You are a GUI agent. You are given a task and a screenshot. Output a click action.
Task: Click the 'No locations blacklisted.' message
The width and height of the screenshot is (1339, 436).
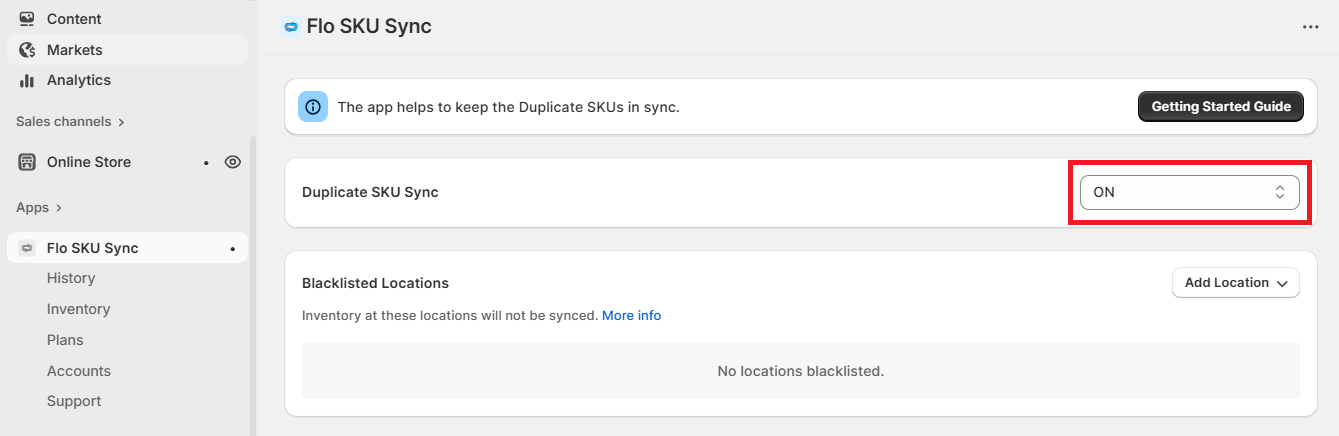(x=801, y=371)
